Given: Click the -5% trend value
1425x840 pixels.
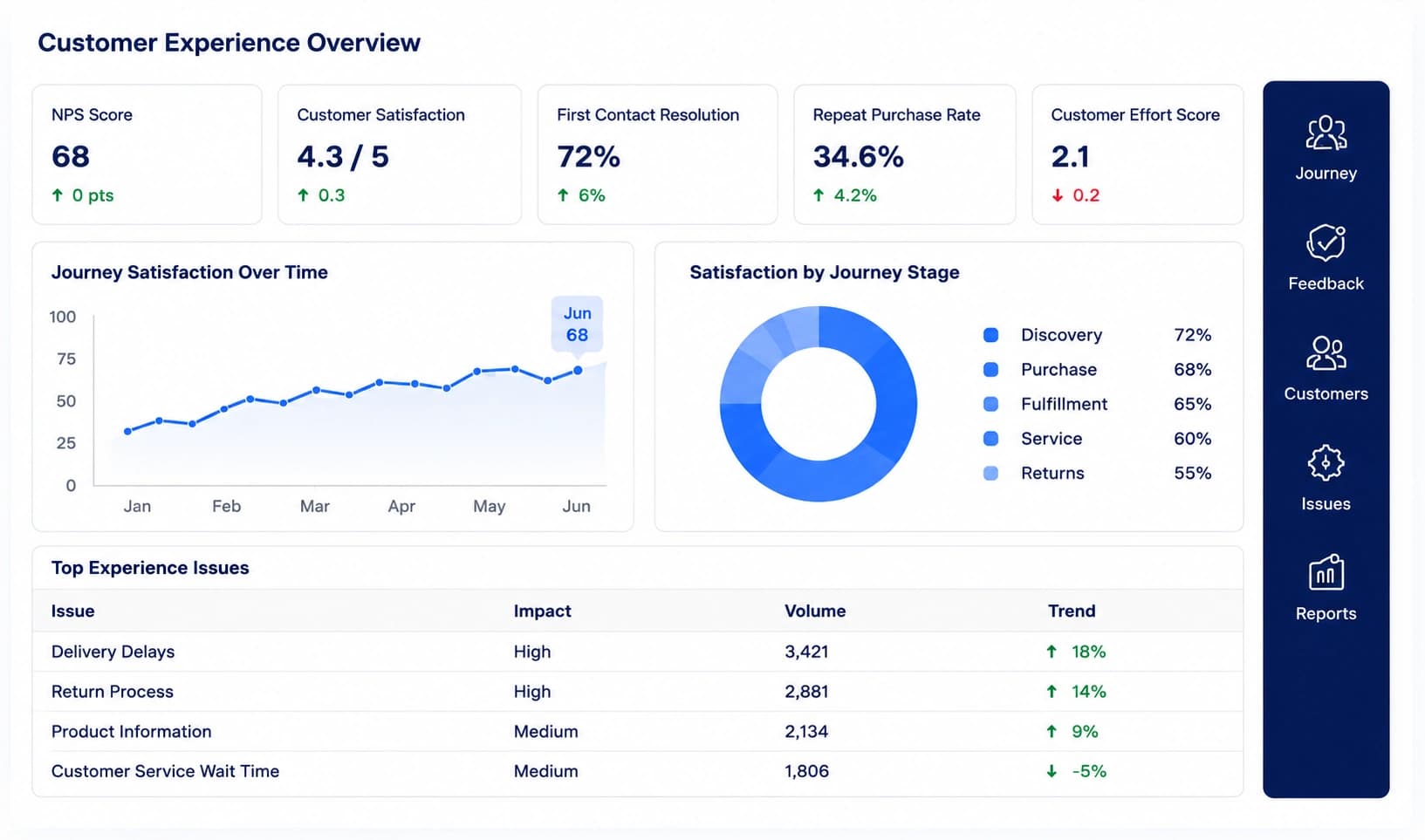Looking at the screenshot, I should click(1088, 771).
